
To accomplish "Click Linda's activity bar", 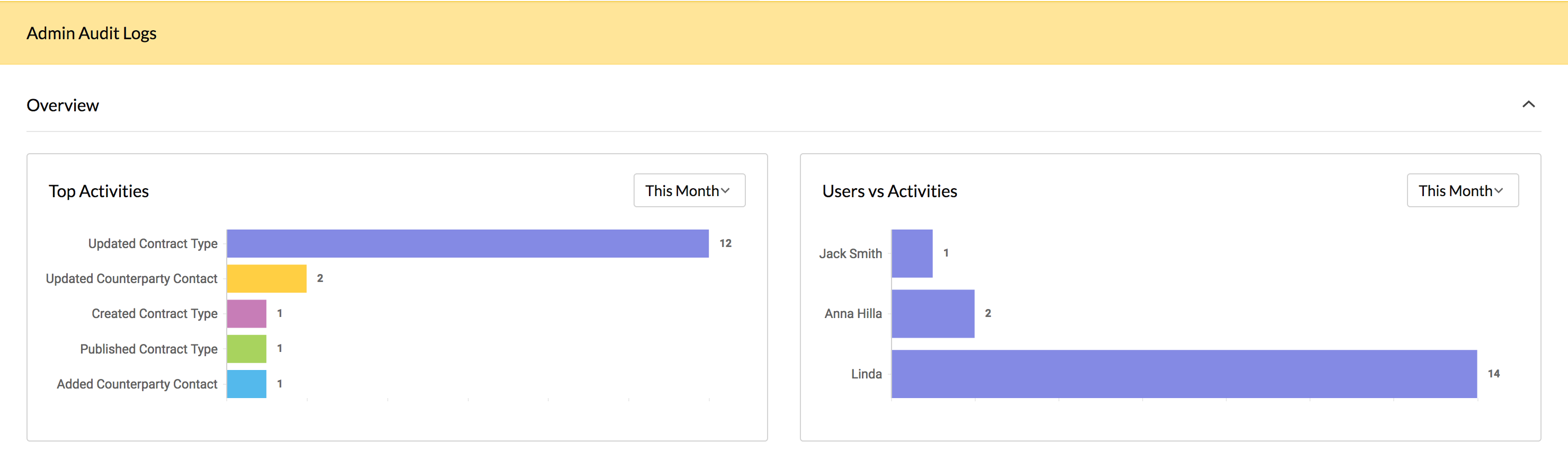I will point(1183,374).
